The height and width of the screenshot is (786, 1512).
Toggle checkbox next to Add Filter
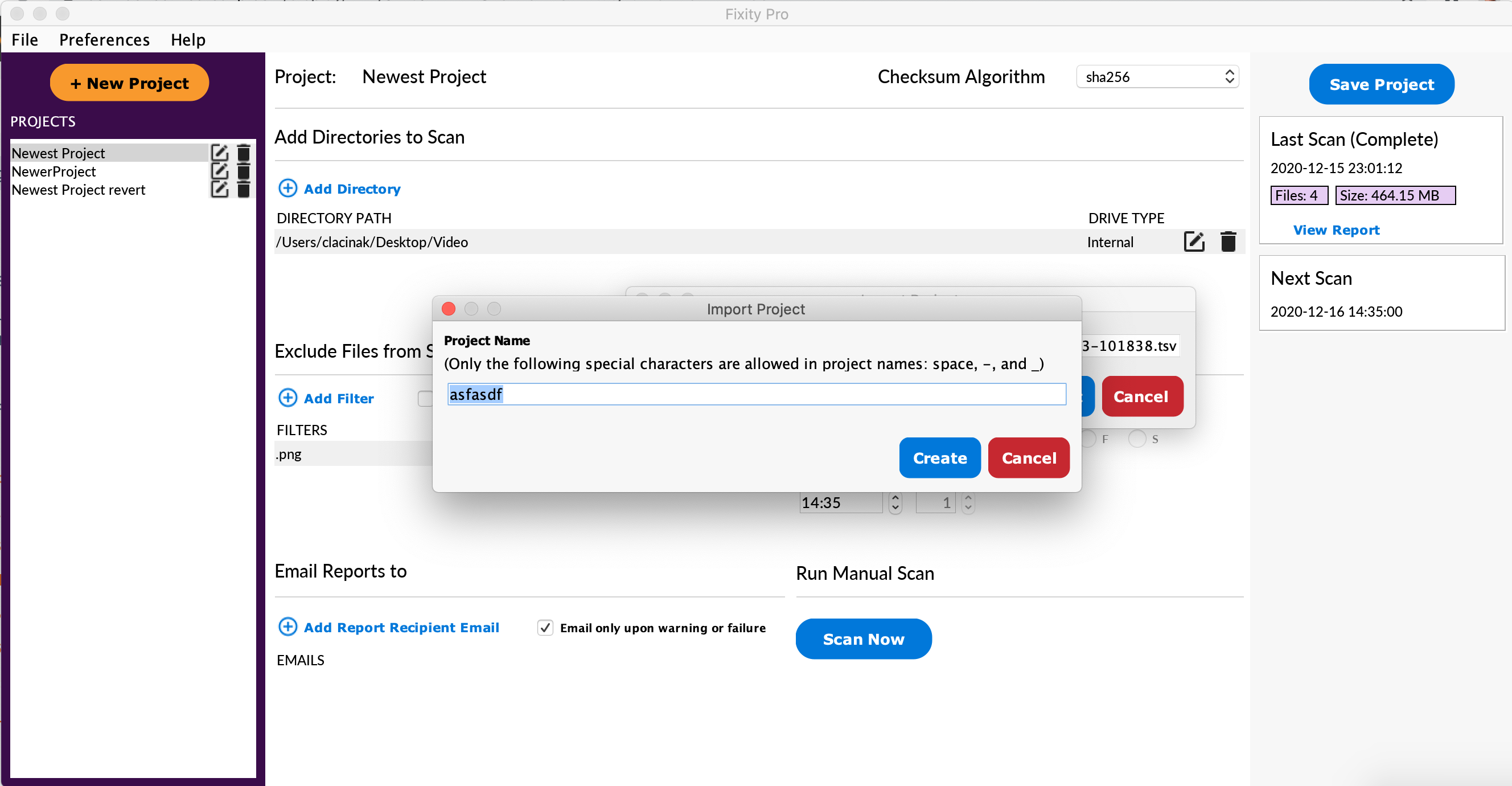425,398
